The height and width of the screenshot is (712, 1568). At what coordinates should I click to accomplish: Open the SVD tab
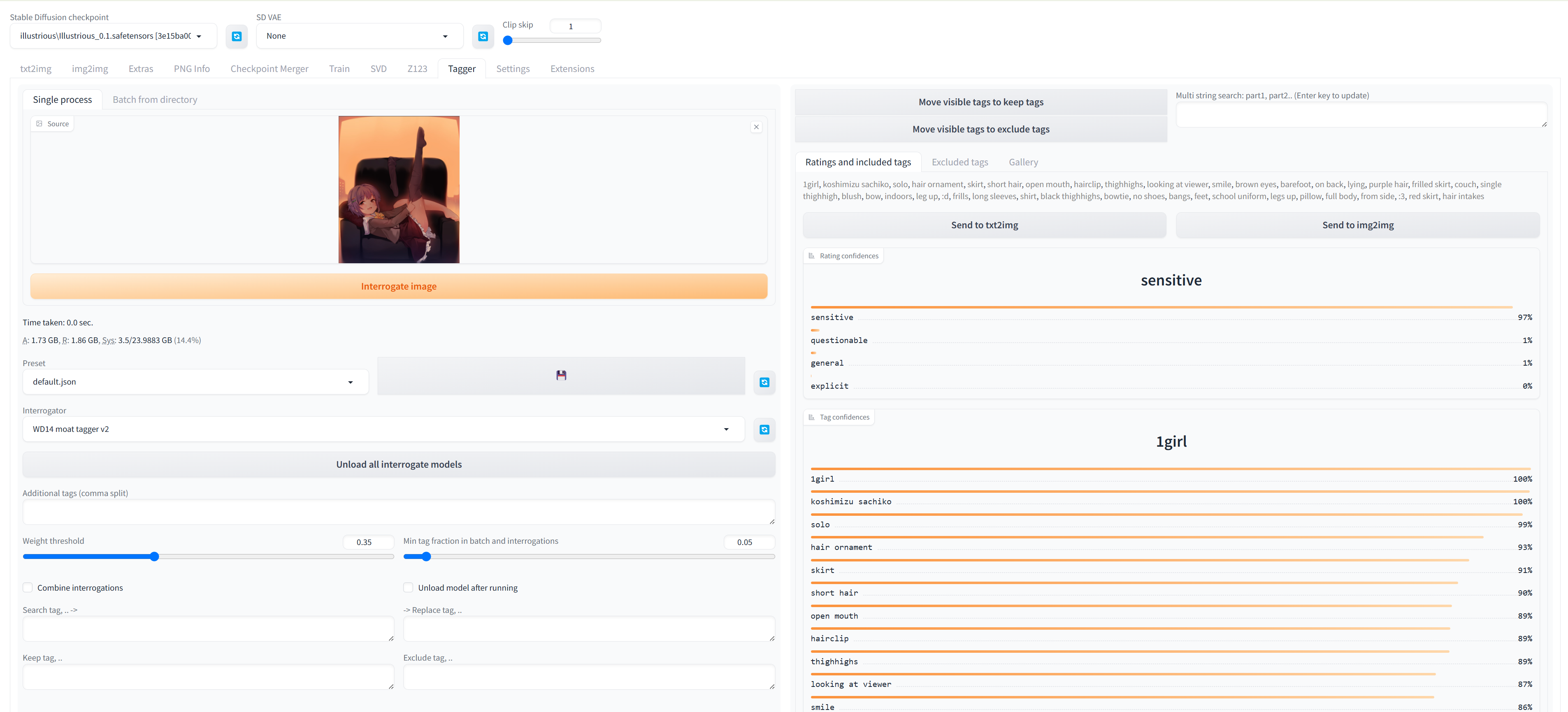(379, 69)
